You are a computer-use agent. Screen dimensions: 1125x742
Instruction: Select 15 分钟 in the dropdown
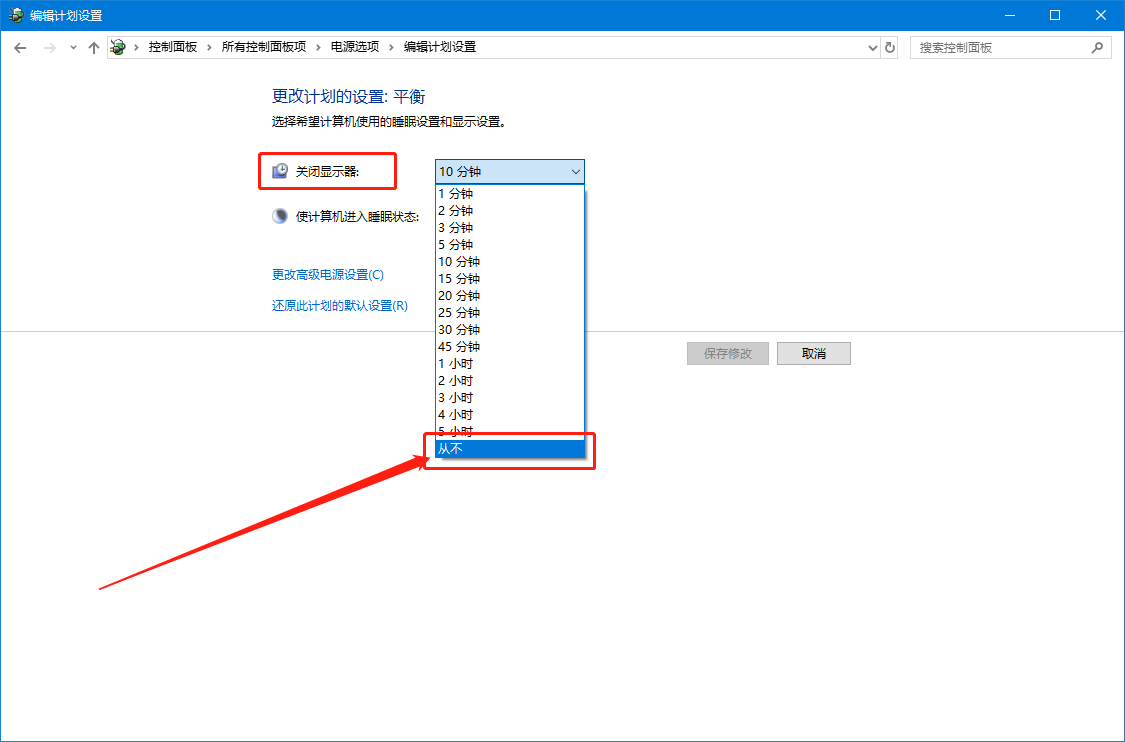pyautogui.click(x=459, y=278)
